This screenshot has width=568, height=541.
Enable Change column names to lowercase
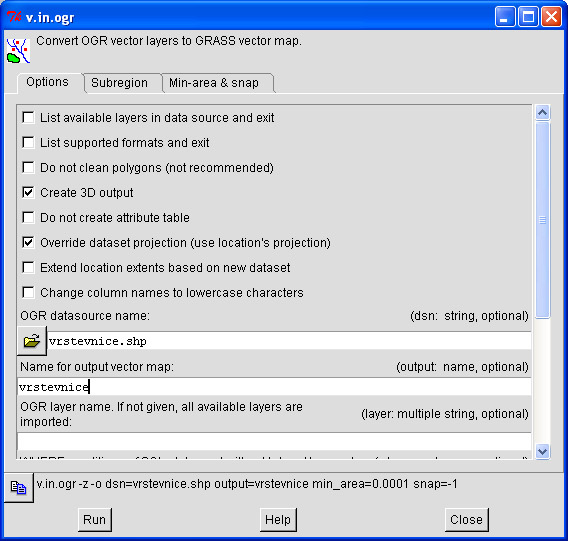(28, 292)
